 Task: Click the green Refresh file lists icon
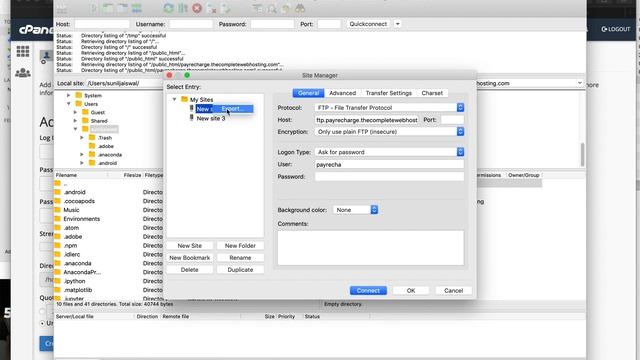[168, 8]
